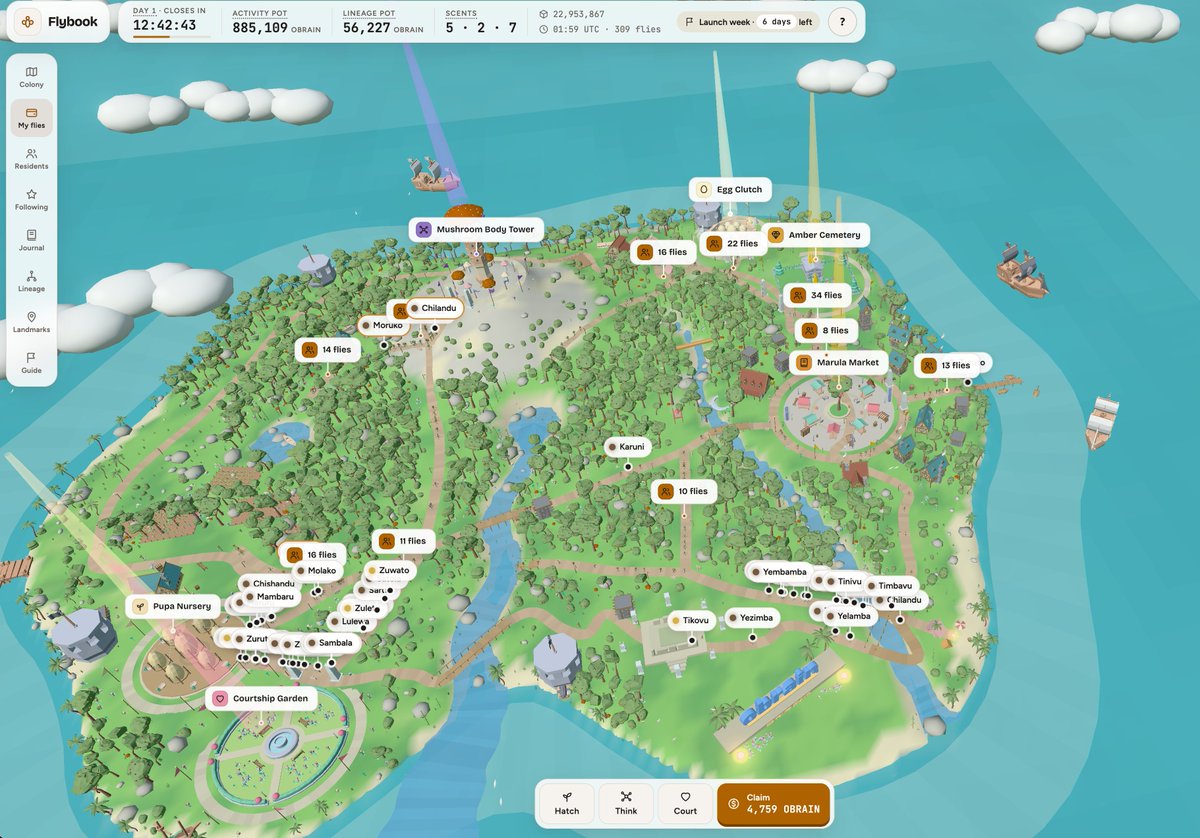The width and height of the screenshot is (1200, 838).
Task: Open the Guide flag item
Action: click(31, 363)
